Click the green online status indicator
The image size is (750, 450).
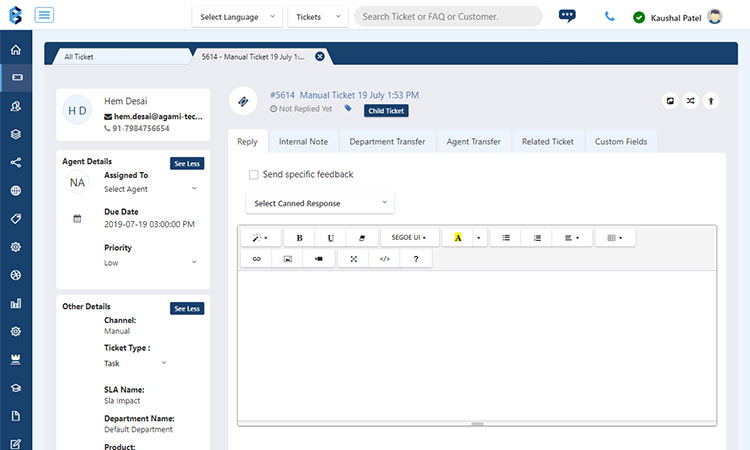coord(639,18)
